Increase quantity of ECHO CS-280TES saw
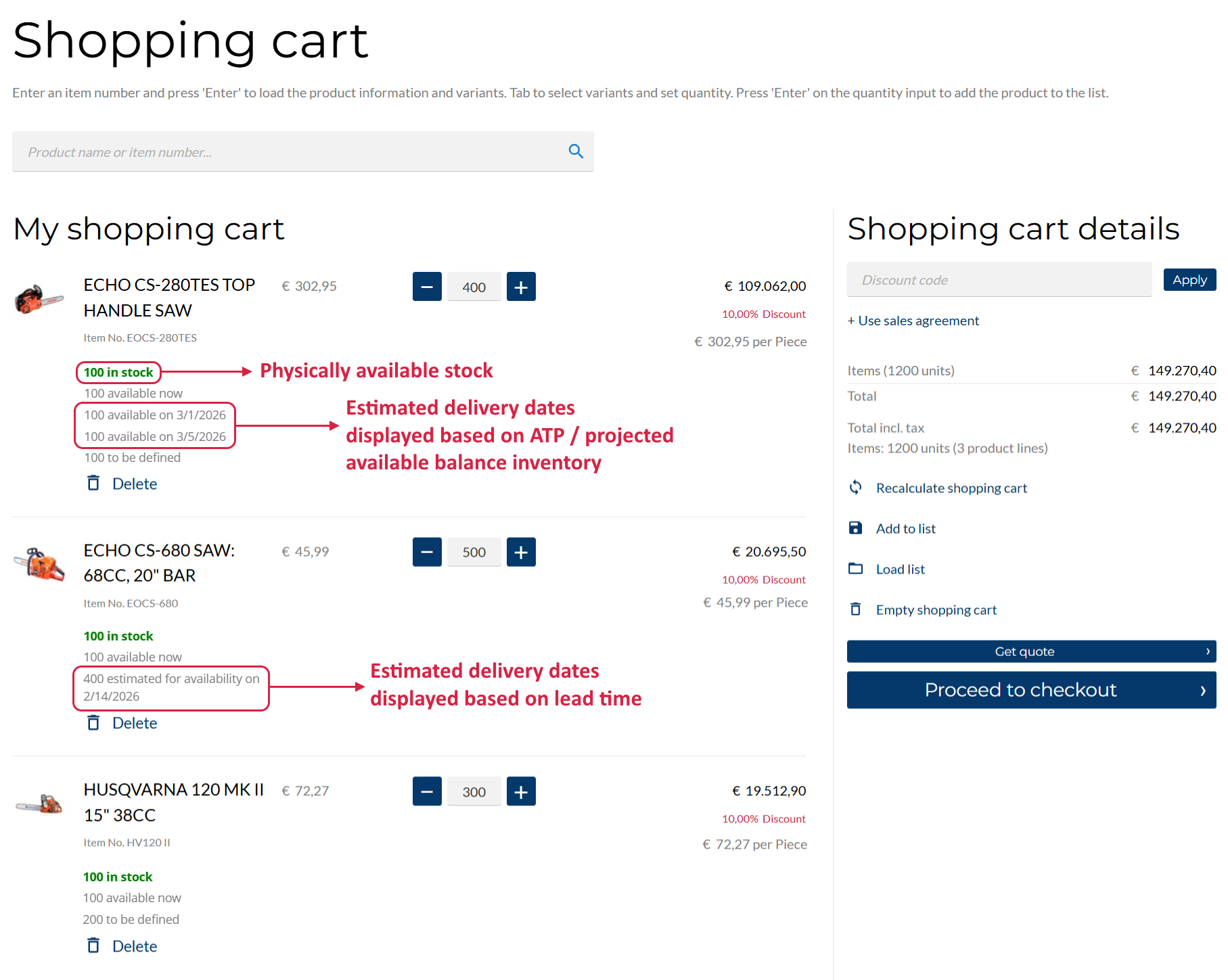 click(x=521, y=287)
